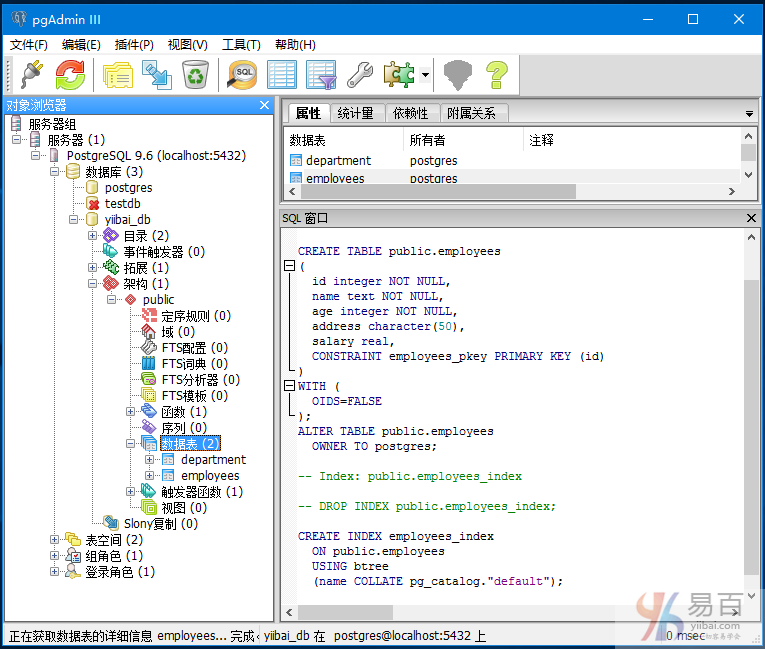765x649 pixels.
Task: Select department row in properties list
Action: tap(338, 160)
